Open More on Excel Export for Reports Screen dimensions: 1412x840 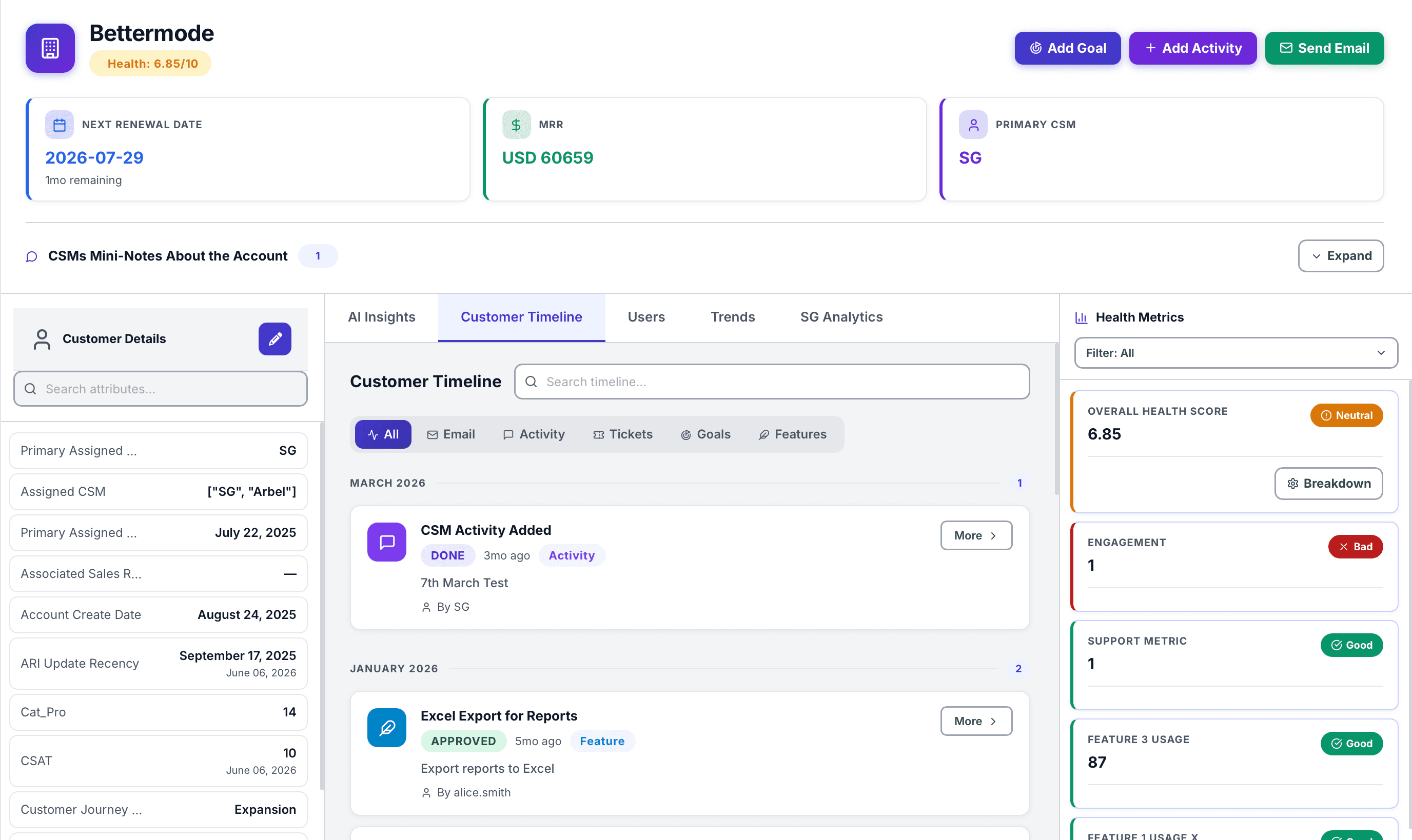point(976,721)
